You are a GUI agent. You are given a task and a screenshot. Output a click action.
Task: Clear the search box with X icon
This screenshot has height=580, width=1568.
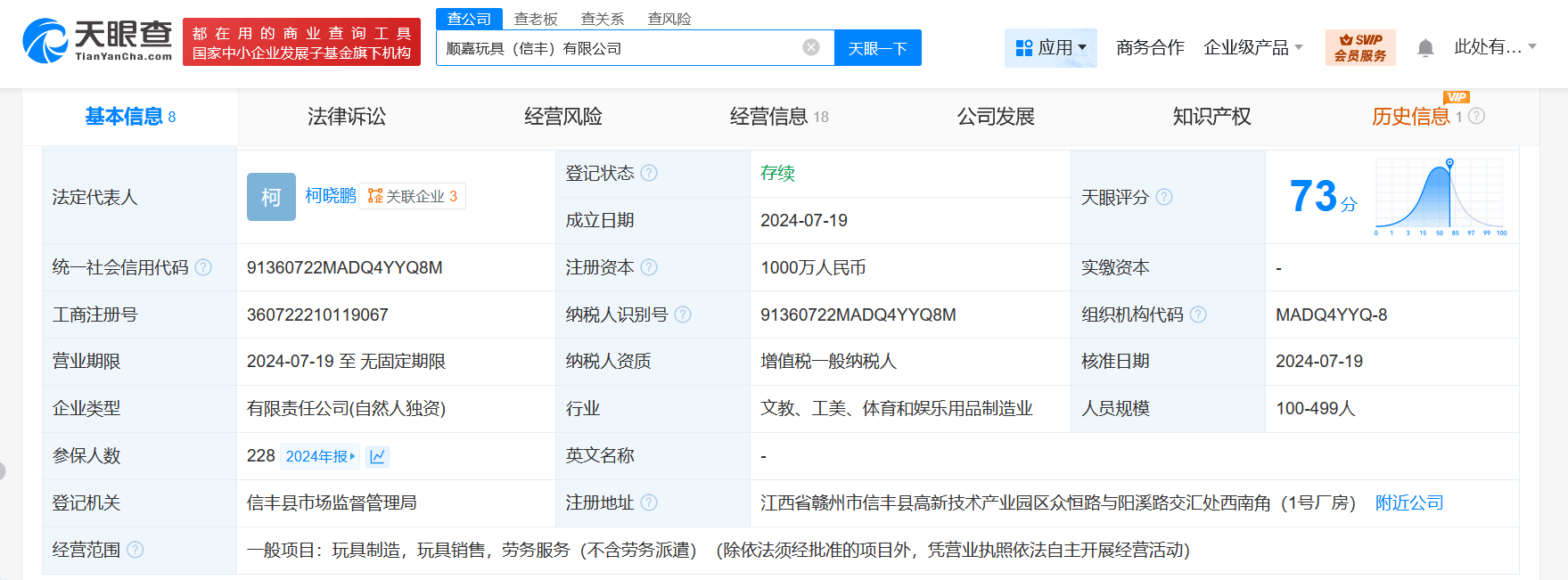[x=811, y=47]
